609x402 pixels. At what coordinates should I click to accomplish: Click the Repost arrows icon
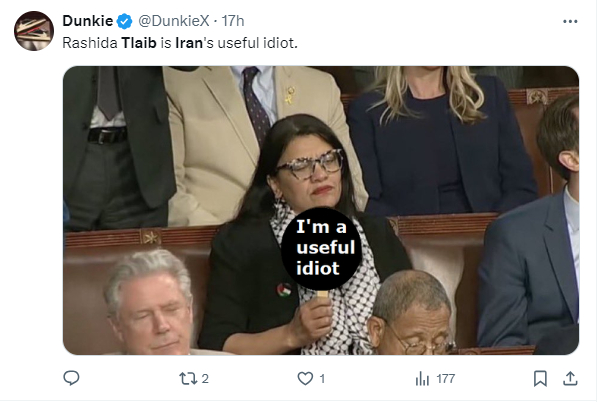pyautogui.click(x=185, y=379)
